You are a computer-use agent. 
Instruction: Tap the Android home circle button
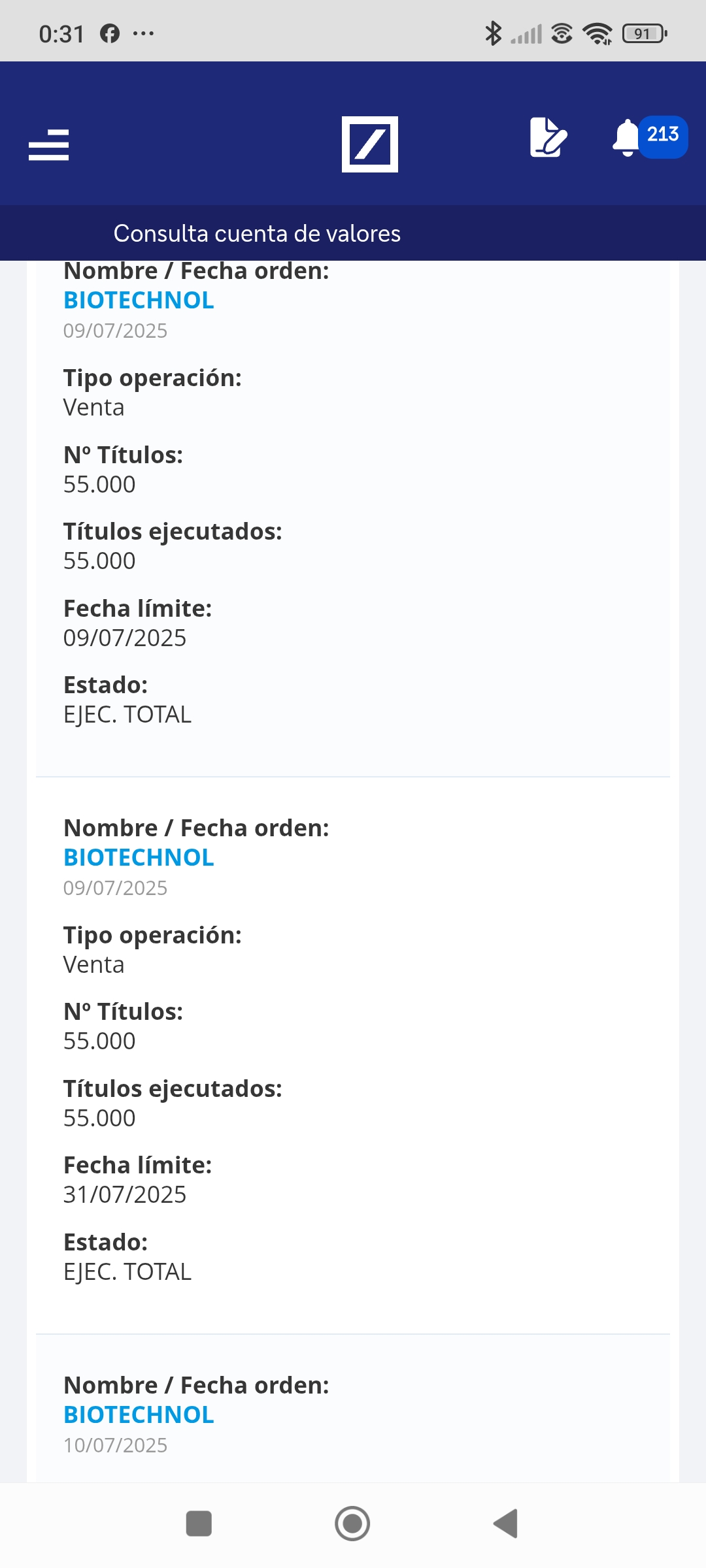(352, 1524)
